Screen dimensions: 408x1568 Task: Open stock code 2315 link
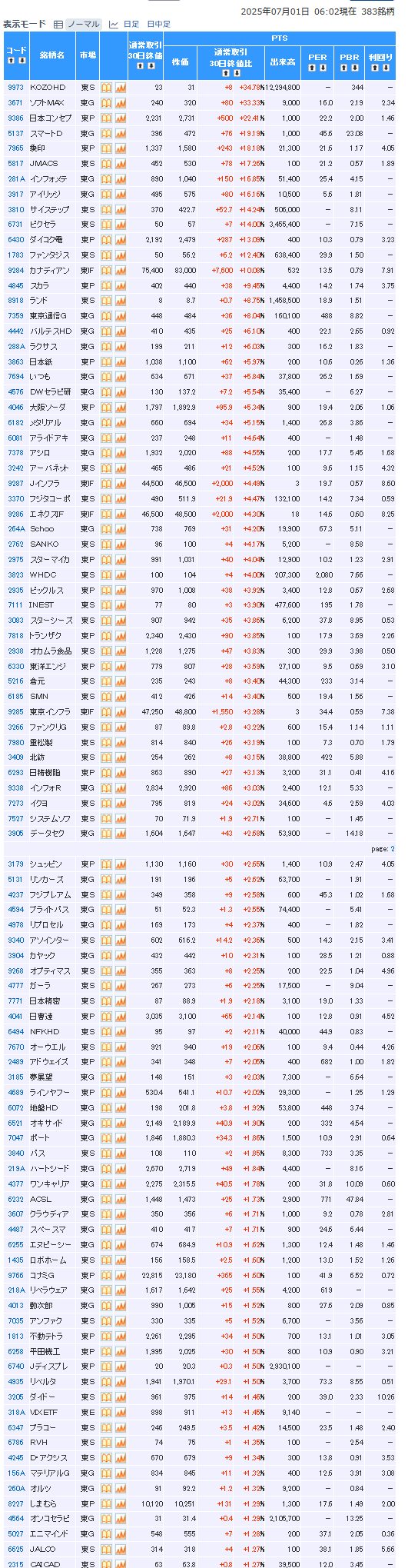[15, 1563]
